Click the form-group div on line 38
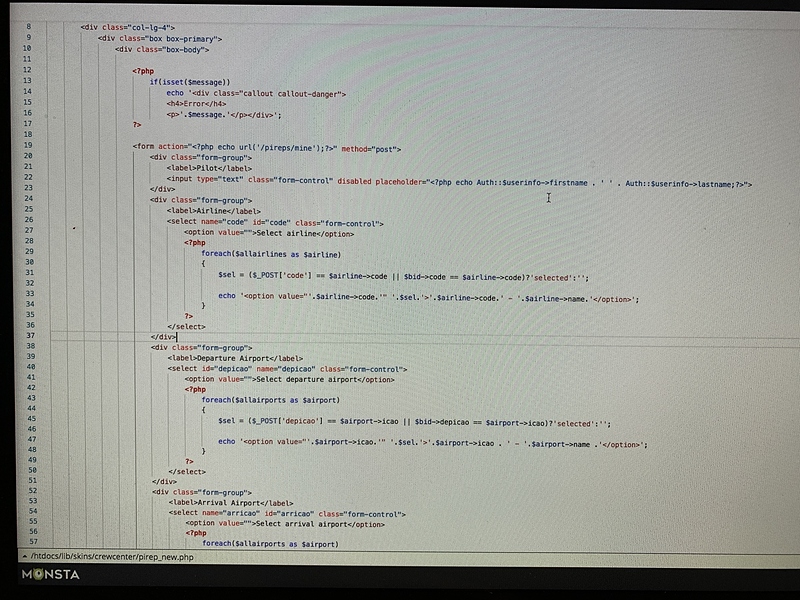Screen dimensions: 800x600 pos(202,347)
